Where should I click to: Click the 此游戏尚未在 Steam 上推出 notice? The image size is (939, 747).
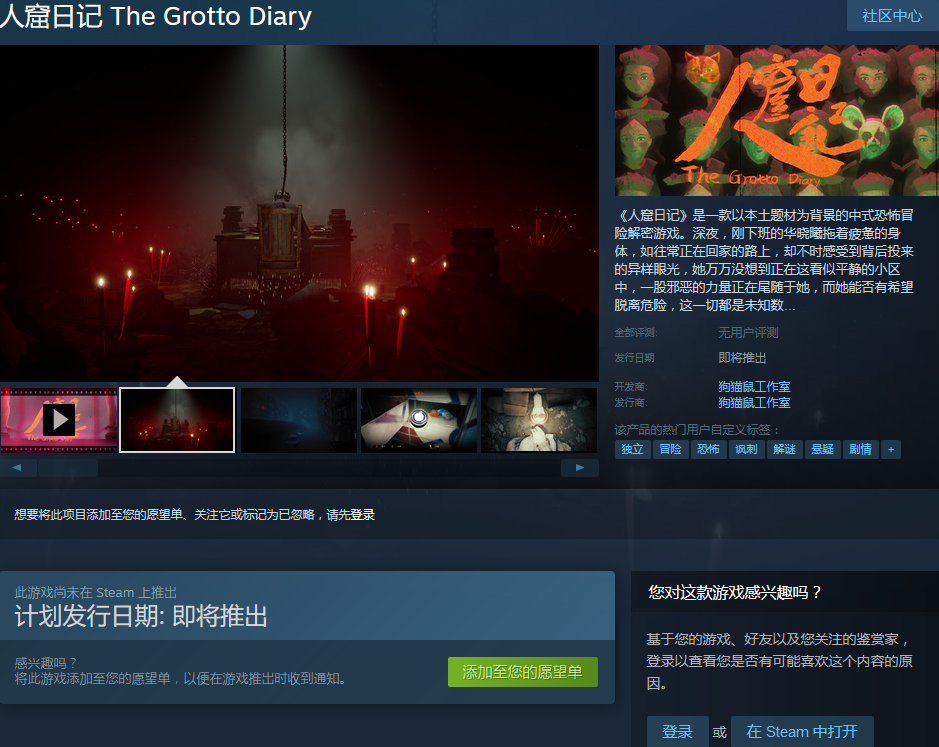click(x=96, y=592)
